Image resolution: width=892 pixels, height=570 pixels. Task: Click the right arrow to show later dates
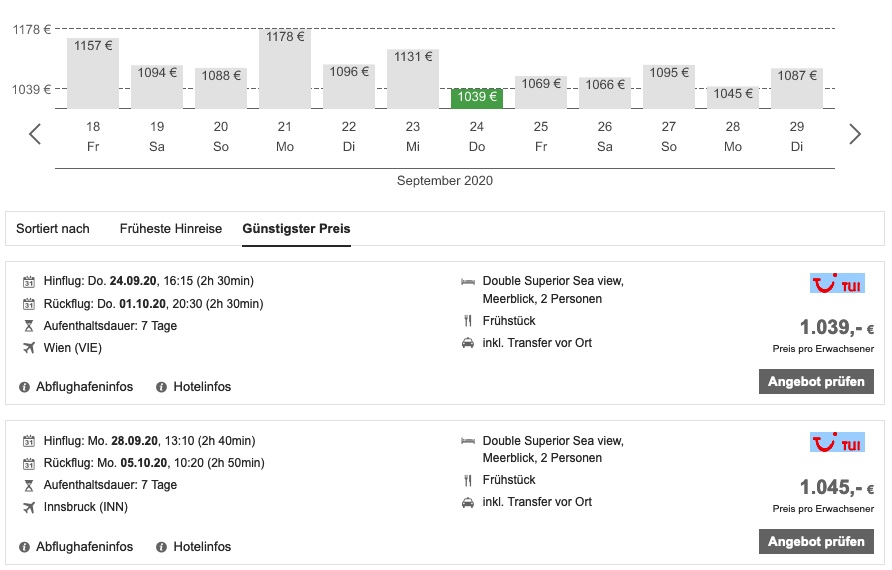[854, 134]
